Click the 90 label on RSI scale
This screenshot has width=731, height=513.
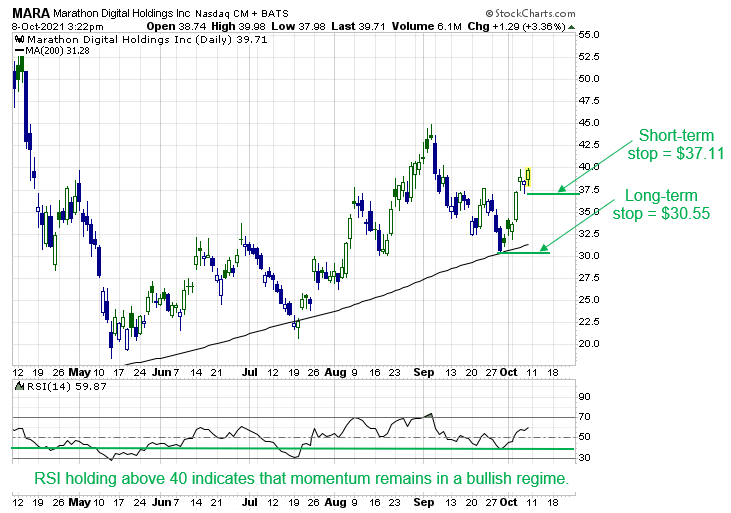[x=585, y=397]
